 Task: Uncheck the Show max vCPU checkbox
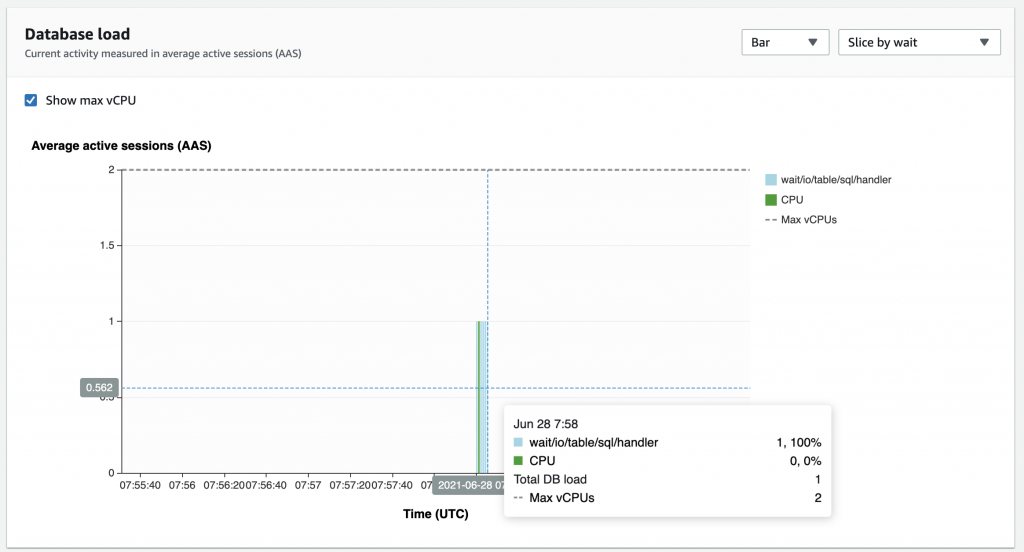tap(31, 100)
